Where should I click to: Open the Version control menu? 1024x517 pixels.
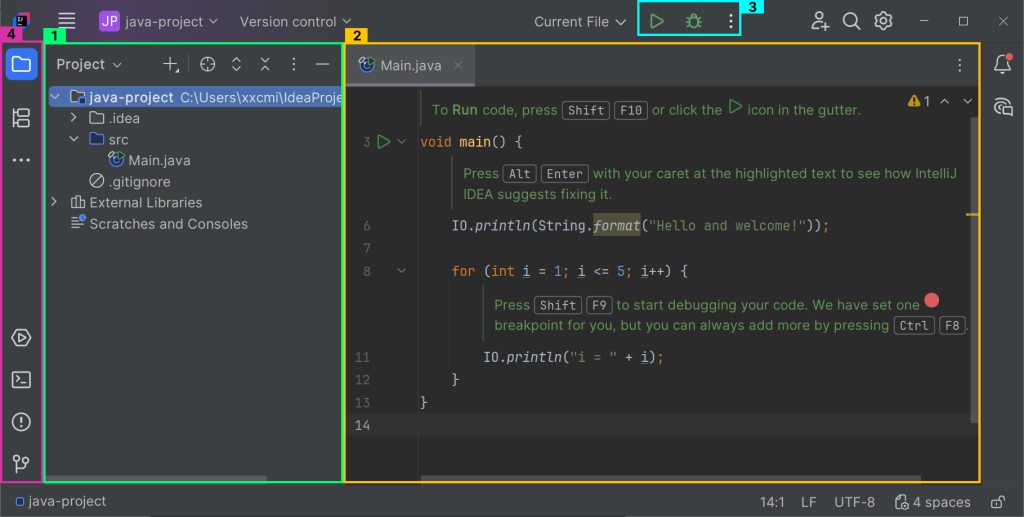click(296, 21)
